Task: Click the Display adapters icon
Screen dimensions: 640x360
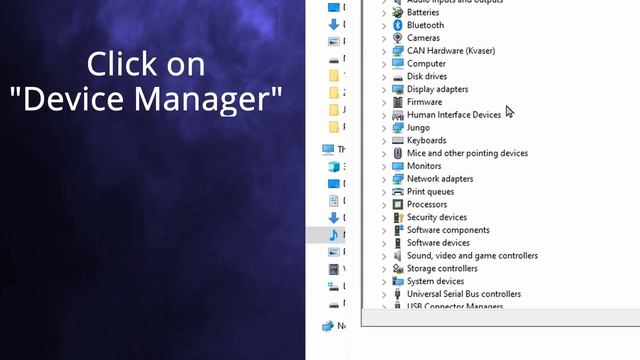Action: tap(398, 89)
